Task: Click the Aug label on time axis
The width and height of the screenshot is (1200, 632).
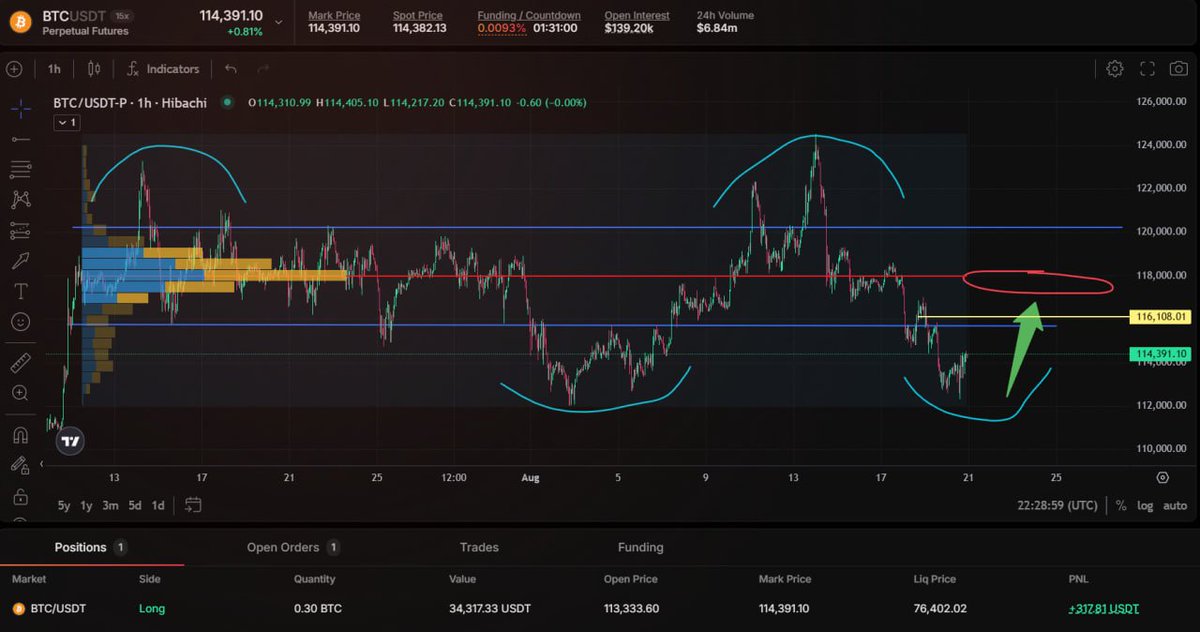Action: point(531,478)
